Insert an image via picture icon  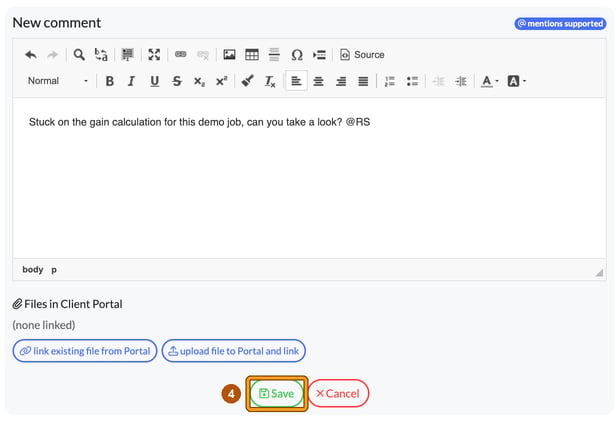click(229, 54)
